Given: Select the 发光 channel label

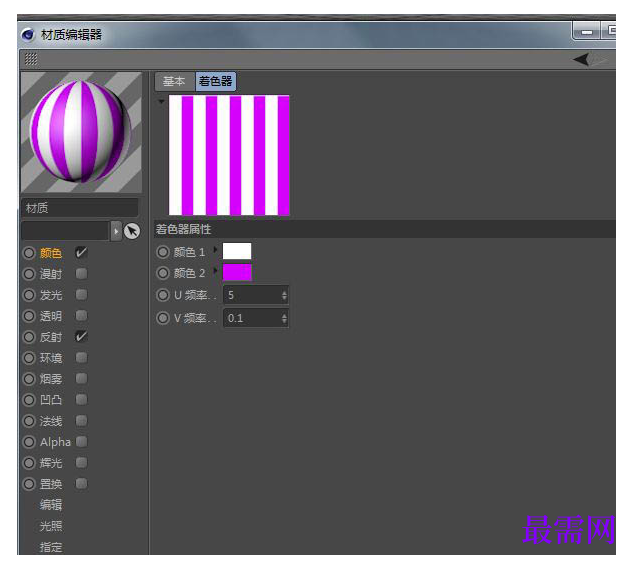Looking at the screenshot, I should (51, 295).
